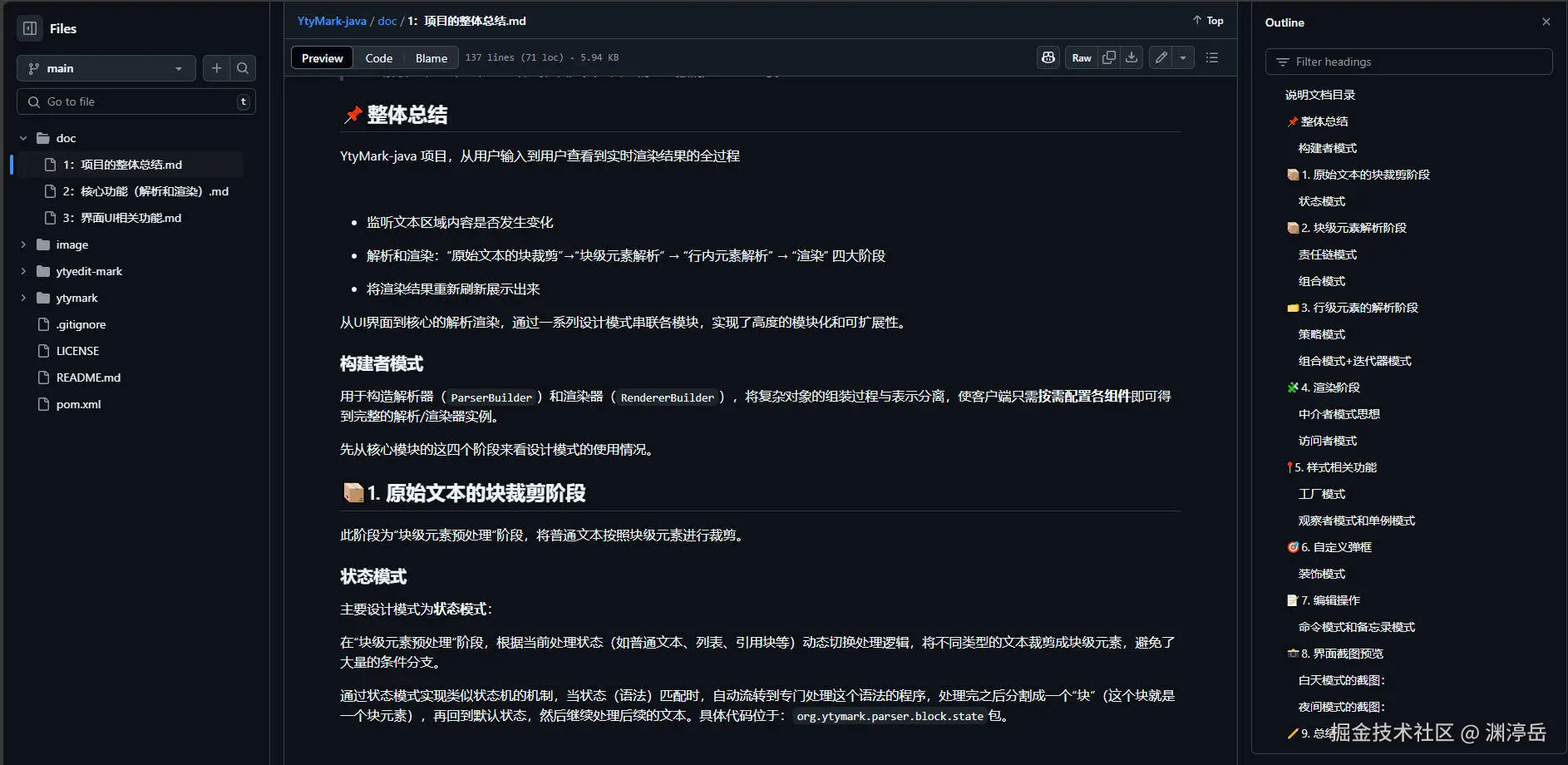This screenshot has width=1568, height=765.
Task: Go to outline item 8. 界面截图预览
Action: click(x=1335, y=654)
